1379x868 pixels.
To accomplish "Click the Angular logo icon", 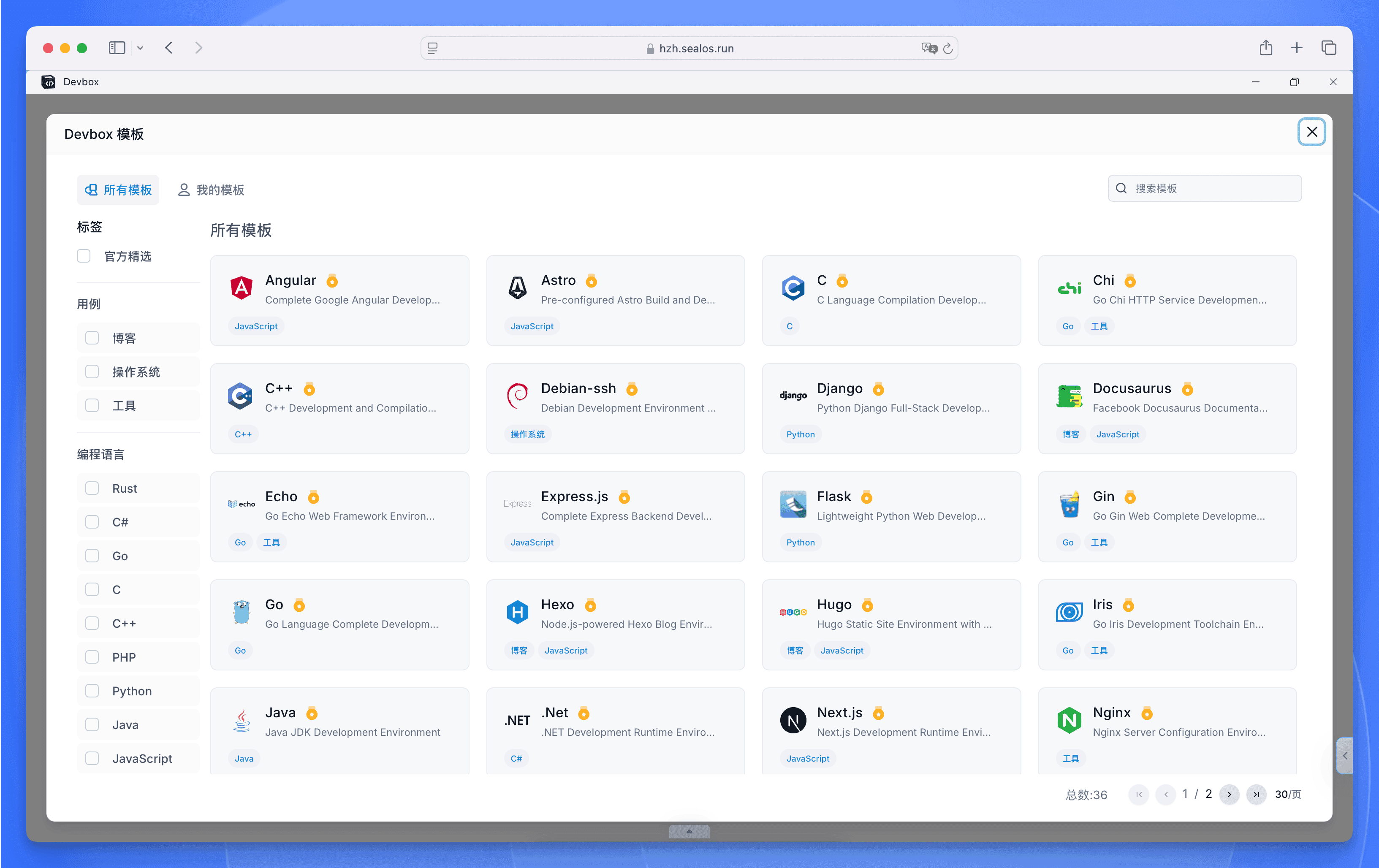I will 241,288.
